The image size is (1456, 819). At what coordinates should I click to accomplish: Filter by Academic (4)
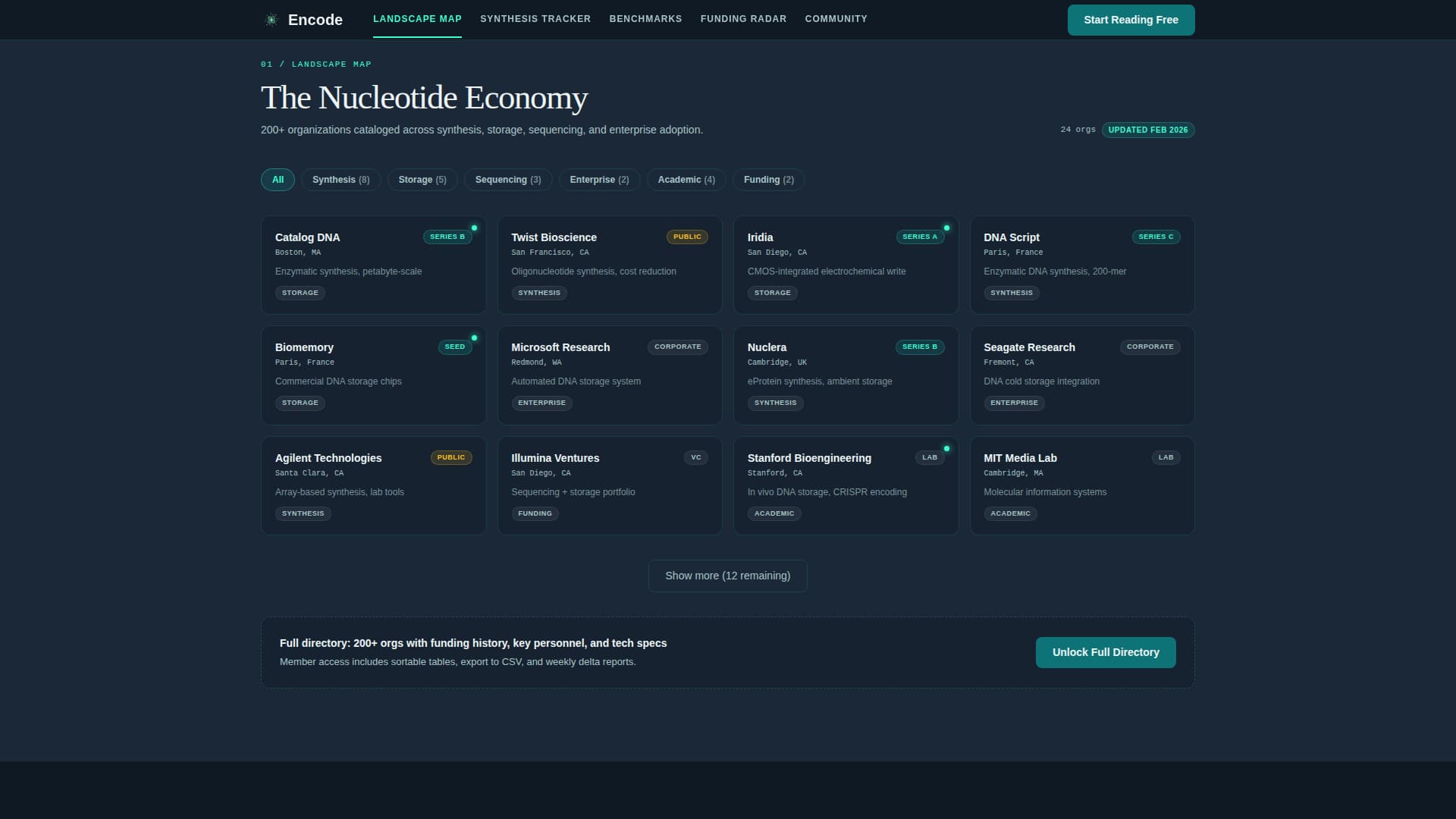[x=686, y=180]
